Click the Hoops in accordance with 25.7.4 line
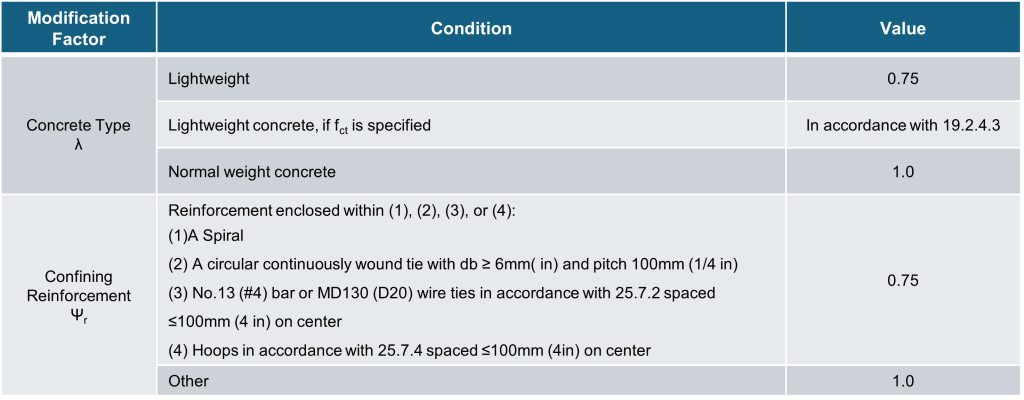Image resolution: width=1024 pixels, height=400 pixels. click(x=409, y=350)
